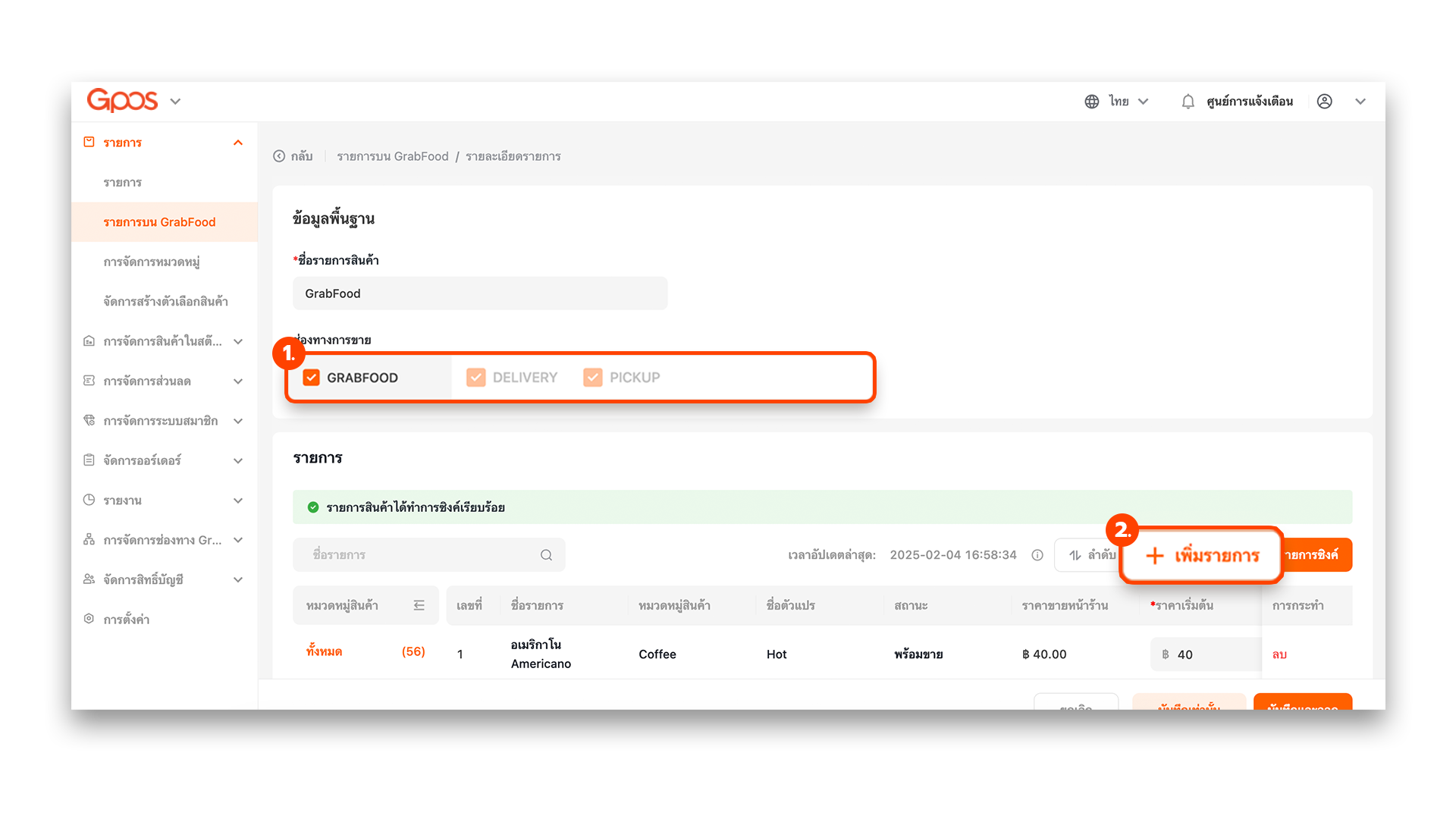Click the รายการ menu icon in sidebar

point(89,143)
